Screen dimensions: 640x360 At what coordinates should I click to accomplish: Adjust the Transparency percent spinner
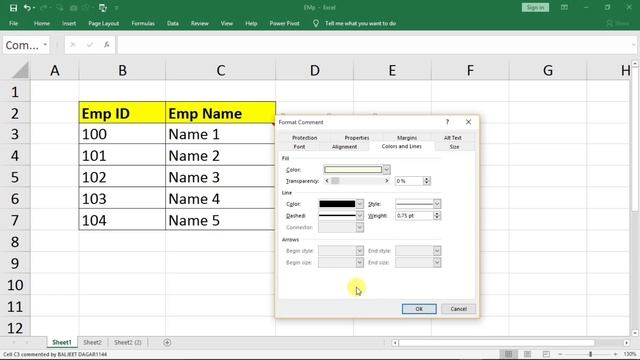(x=427, y=181)
